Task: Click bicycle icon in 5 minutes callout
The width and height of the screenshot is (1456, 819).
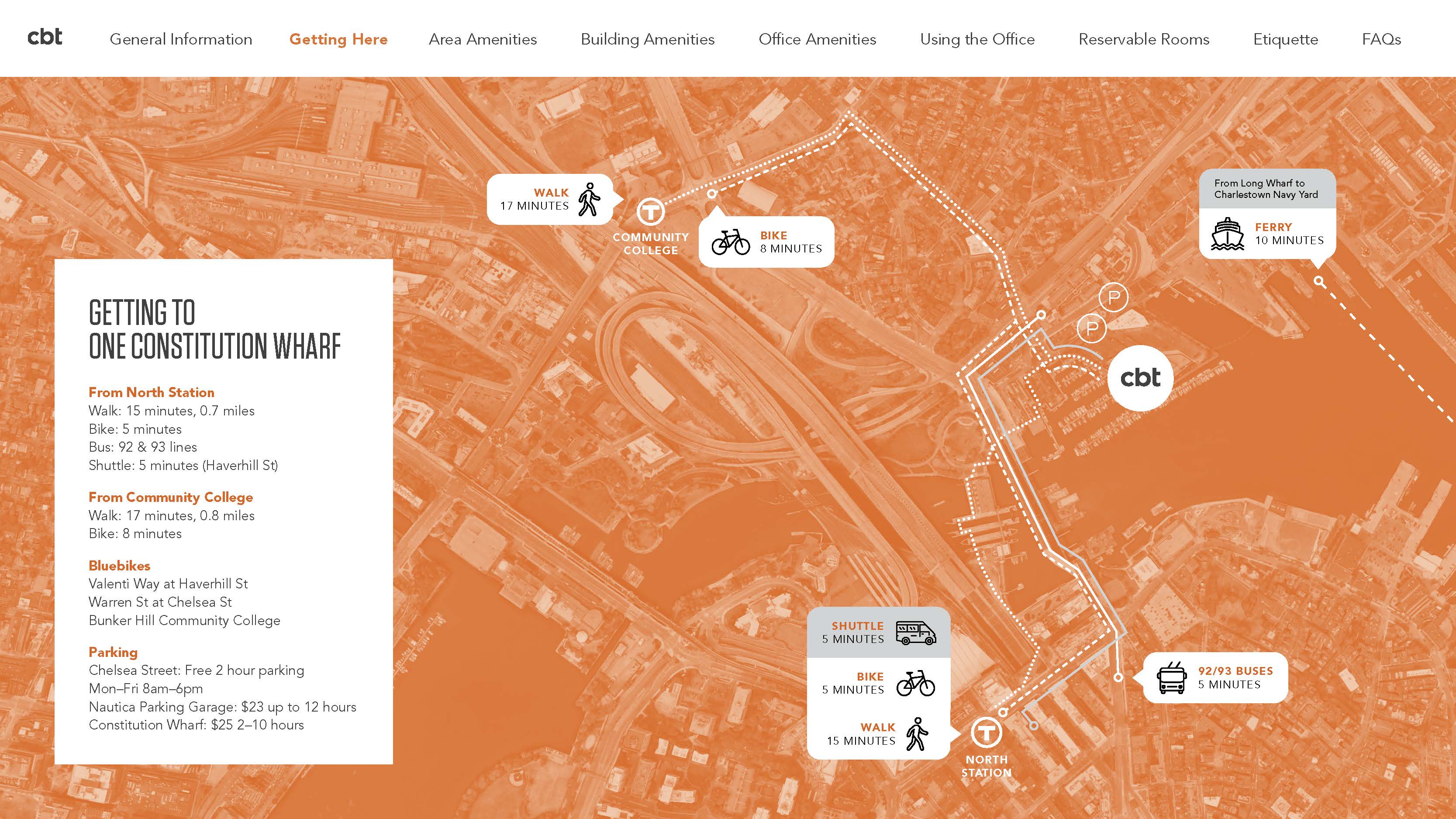Action: (916, 683)
